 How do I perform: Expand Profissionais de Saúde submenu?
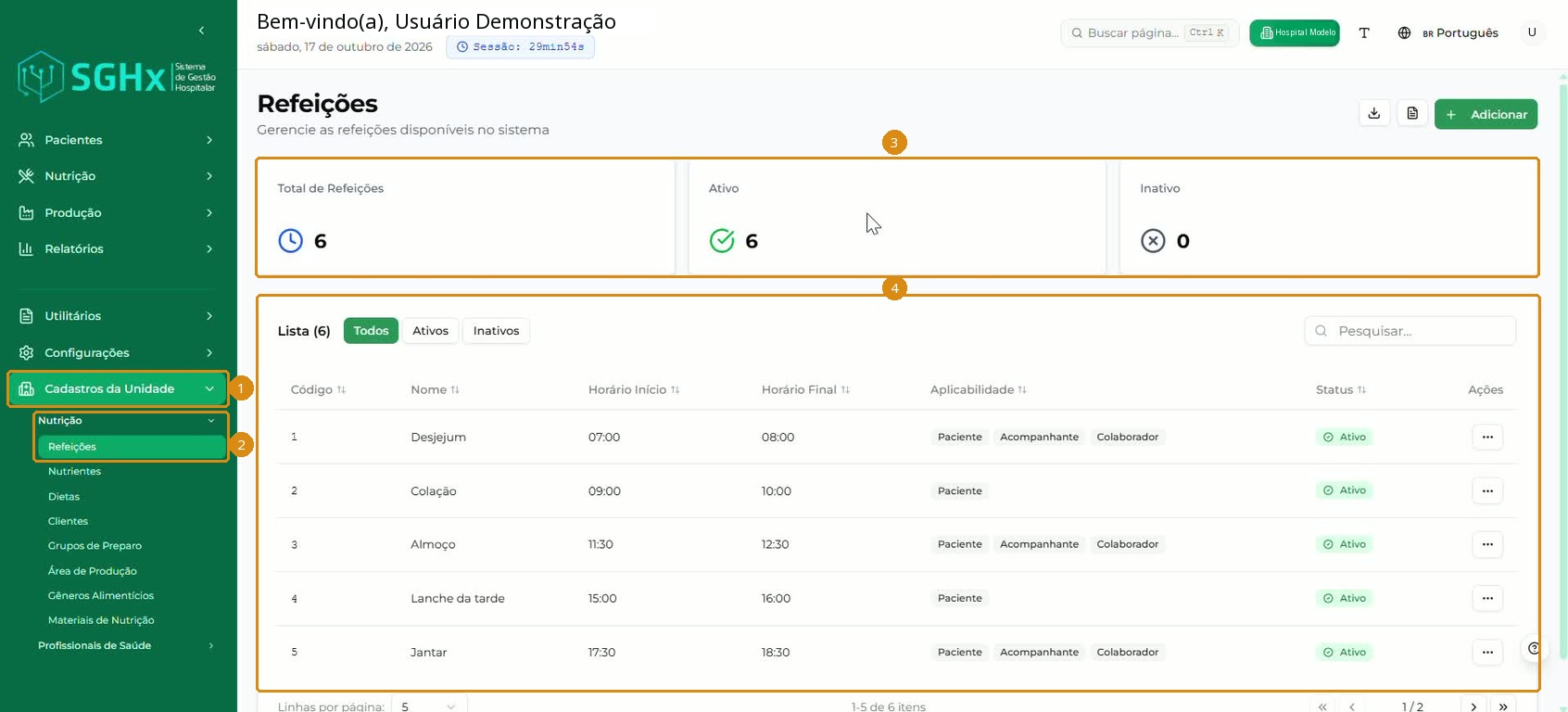[127, 645]
